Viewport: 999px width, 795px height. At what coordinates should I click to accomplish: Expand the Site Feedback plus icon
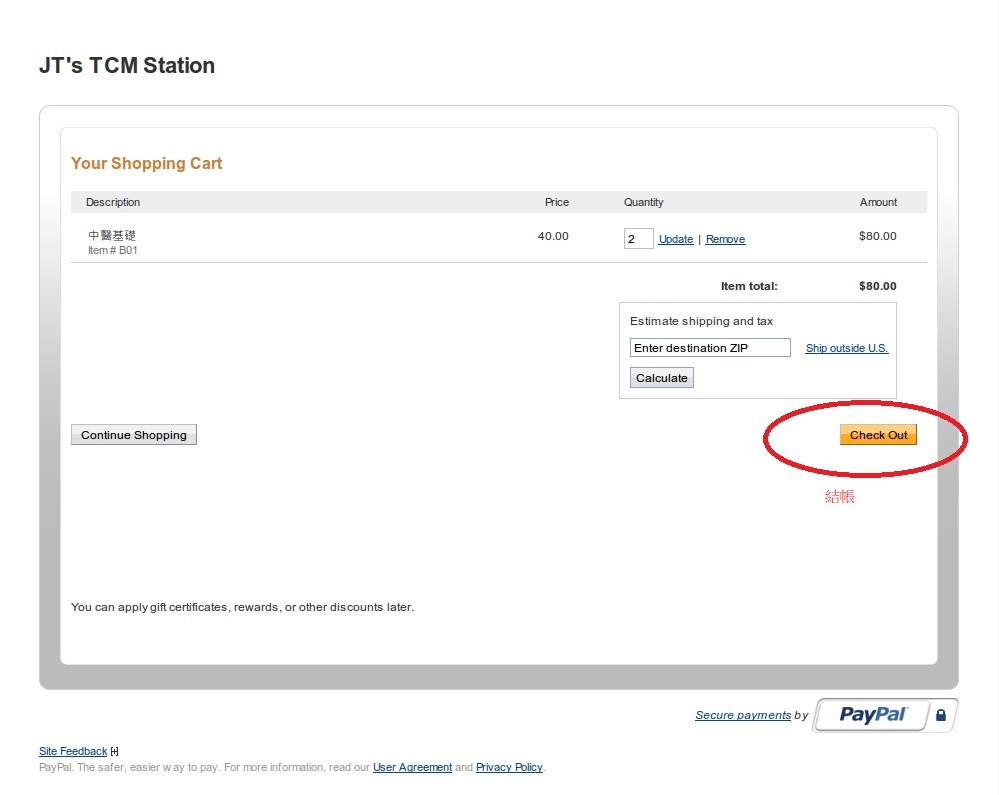click(115, 752)
